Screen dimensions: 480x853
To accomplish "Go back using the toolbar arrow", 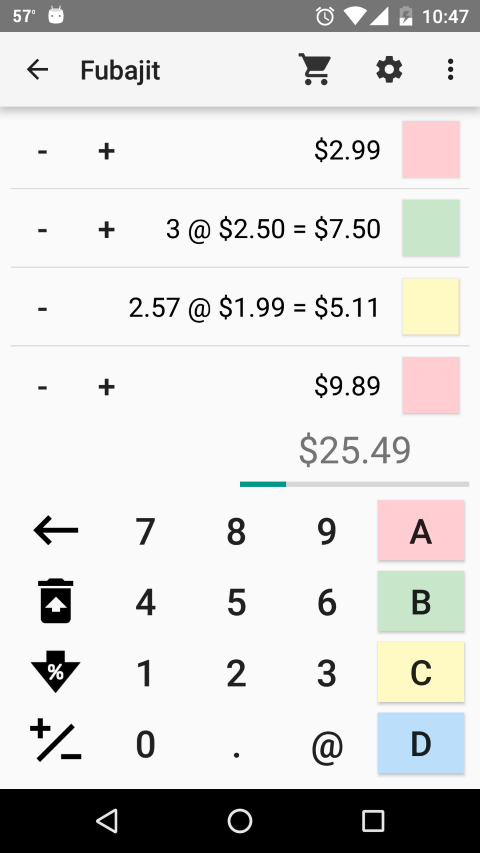I will pos(38,70).
